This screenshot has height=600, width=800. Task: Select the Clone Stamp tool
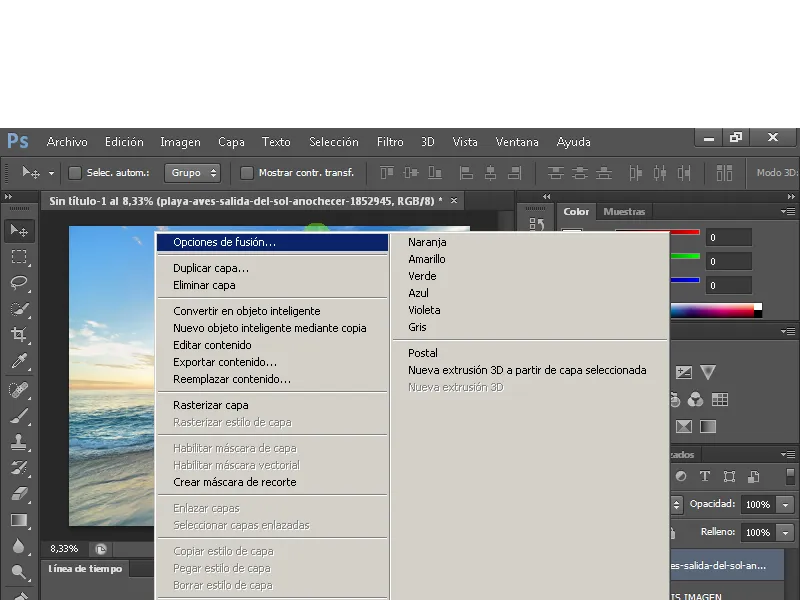point(19,442)
